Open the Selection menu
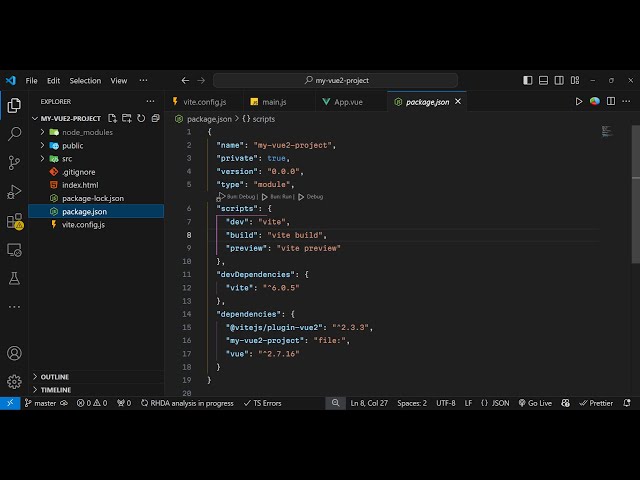 click(85, 80)
